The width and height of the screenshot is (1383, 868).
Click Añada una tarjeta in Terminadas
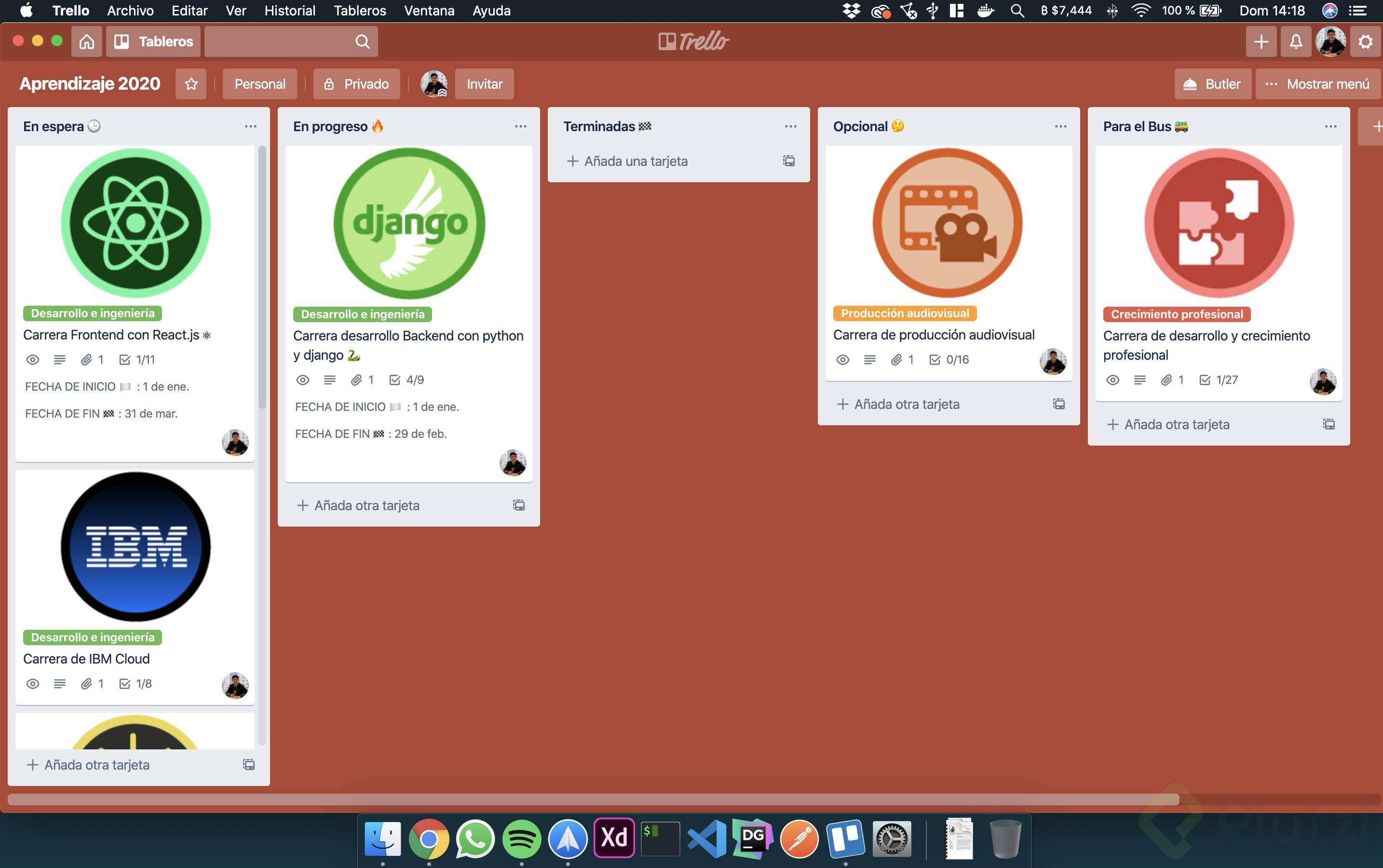pyautogui.click(x=636, y=161)
